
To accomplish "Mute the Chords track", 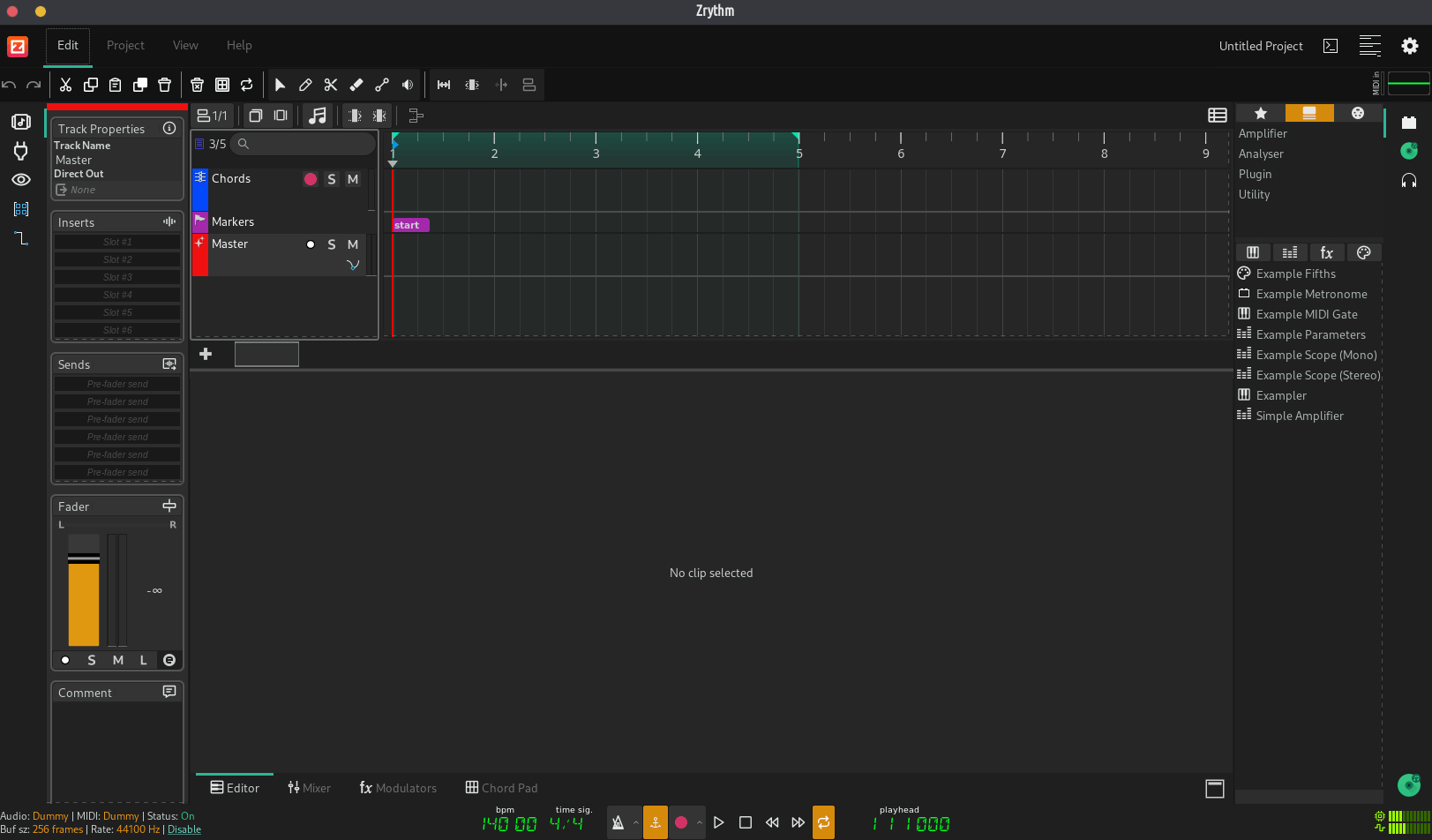I will (x=353, y=179).
